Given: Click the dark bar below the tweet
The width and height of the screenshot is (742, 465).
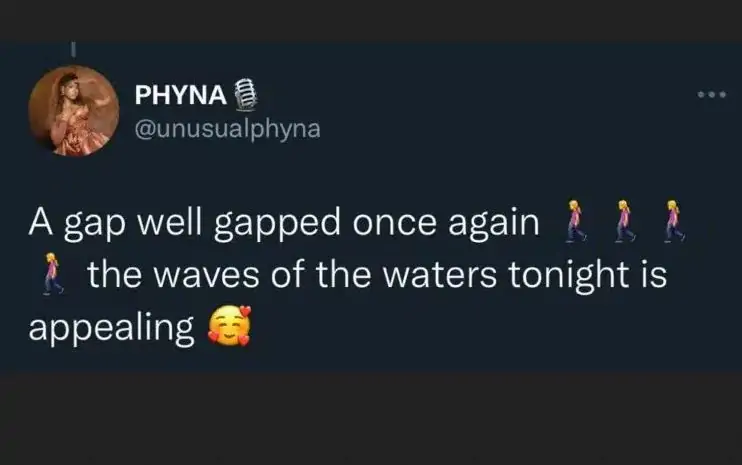Looking at the screenshot, I should click(x=371, y=420).
